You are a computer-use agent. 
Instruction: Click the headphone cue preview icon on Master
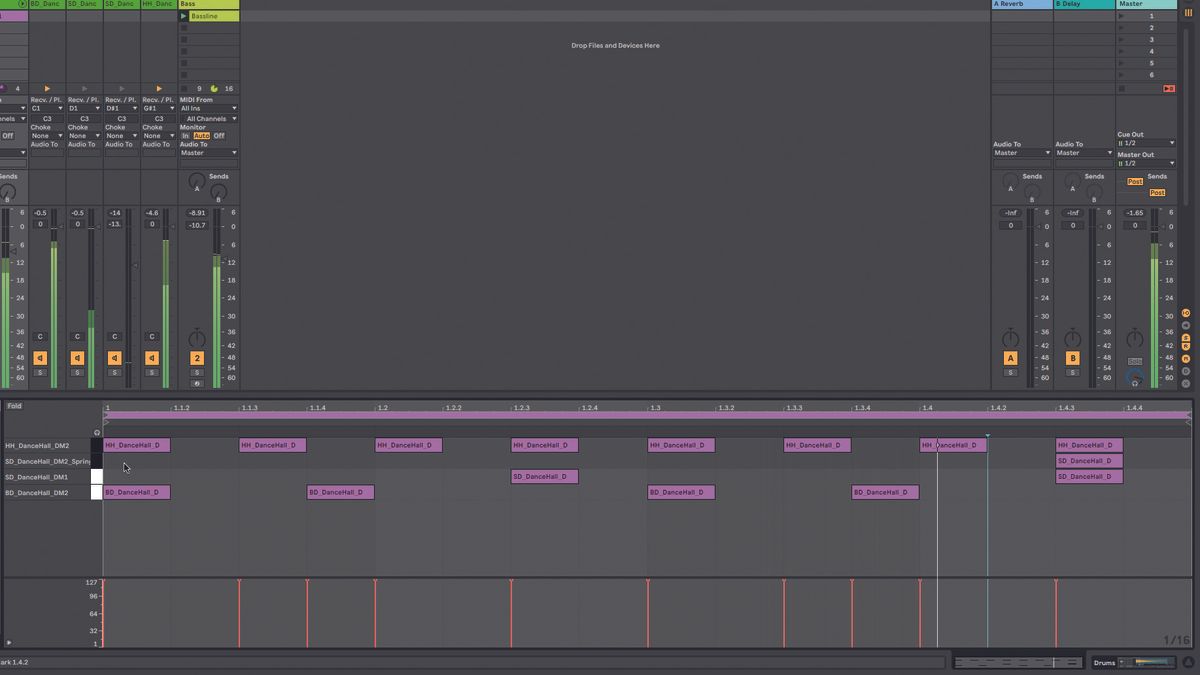1134,382
